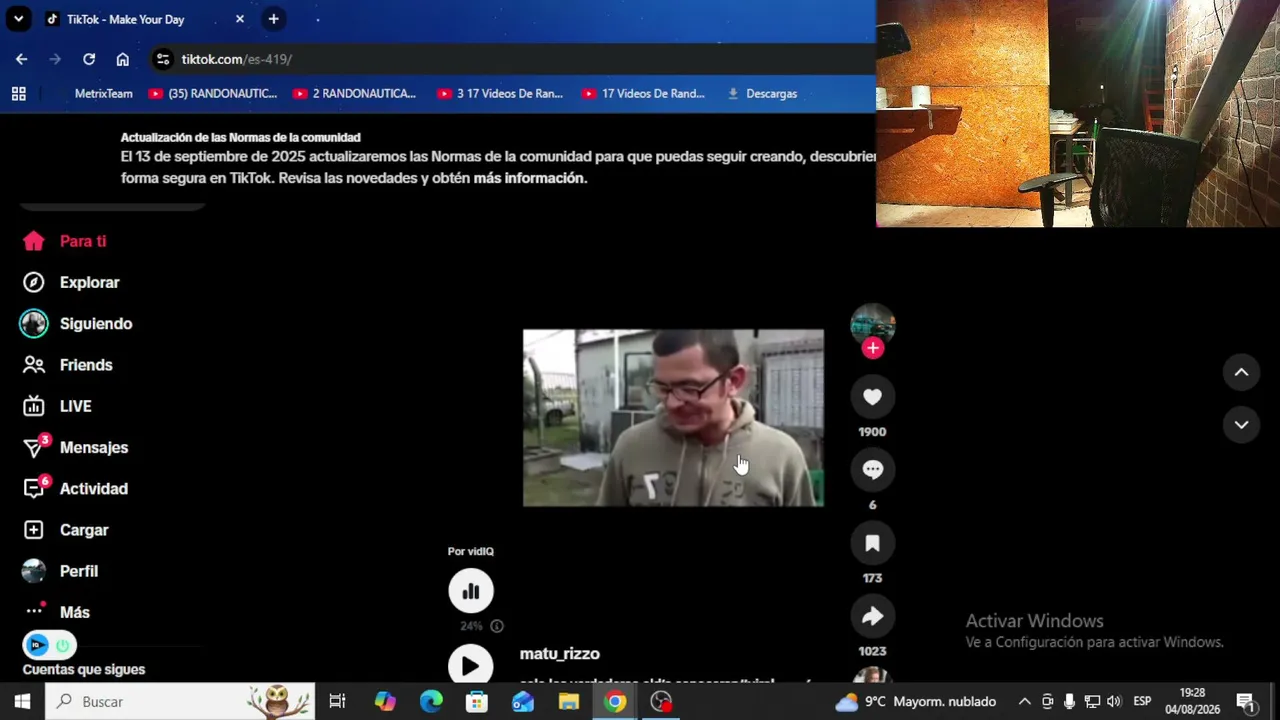Screen dimensions: 1280x720
Task: Click the vidIQ play button
Action: (471, 666)
